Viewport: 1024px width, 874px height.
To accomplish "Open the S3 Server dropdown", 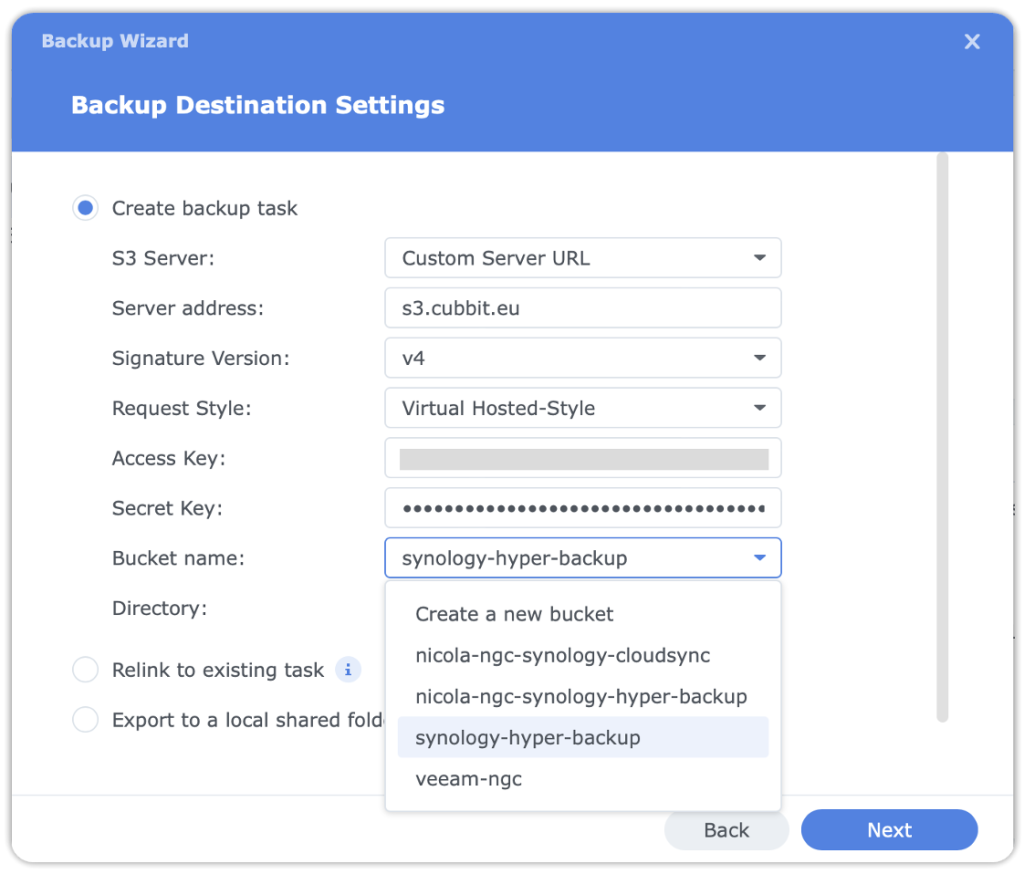I will (x=582, y=258).
